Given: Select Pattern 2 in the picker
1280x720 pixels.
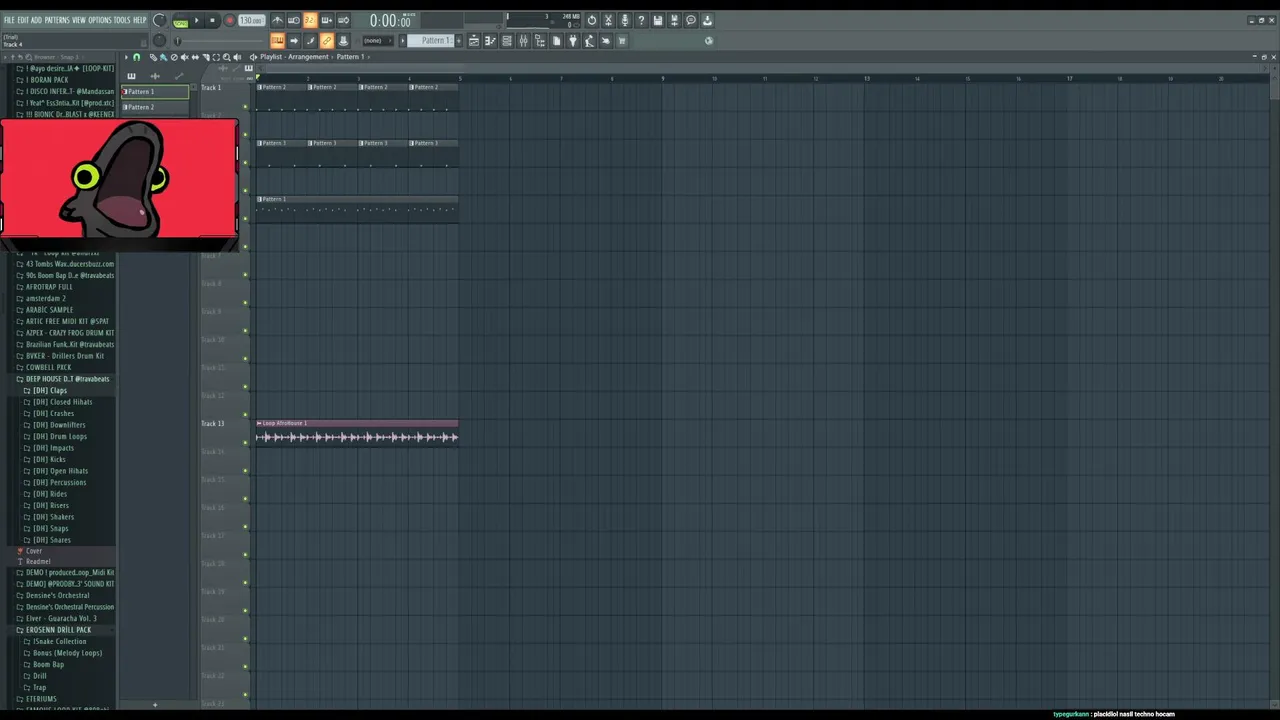Looking at the screenshot, I should coord(155,107).
